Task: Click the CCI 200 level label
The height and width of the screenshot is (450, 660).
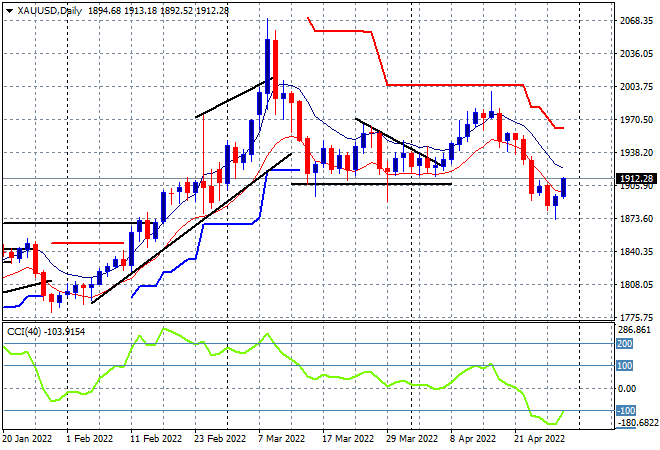Action: 625,343
